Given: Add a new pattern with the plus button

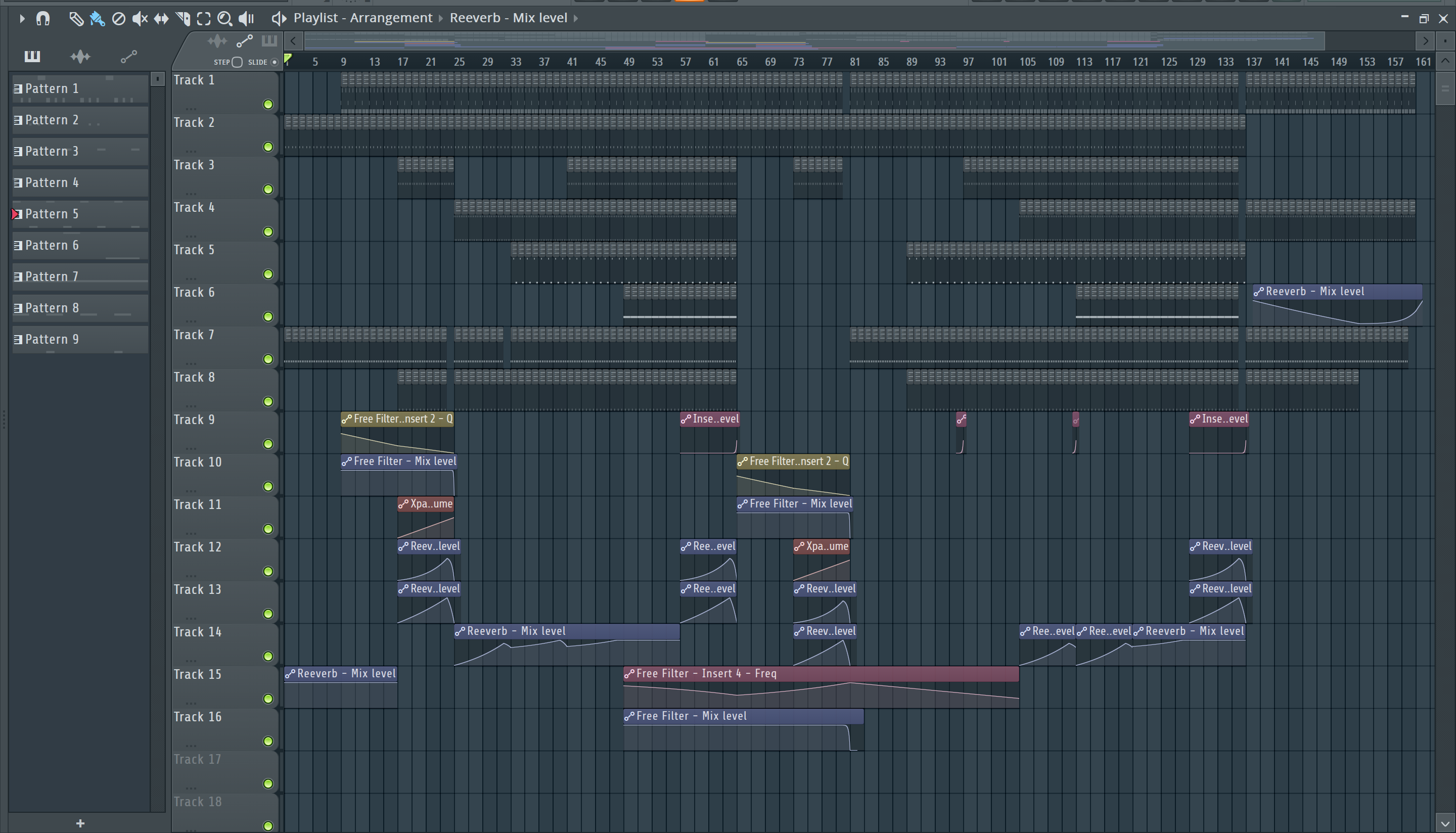Looking at the screenshot, I should click(x=80, y=823).
